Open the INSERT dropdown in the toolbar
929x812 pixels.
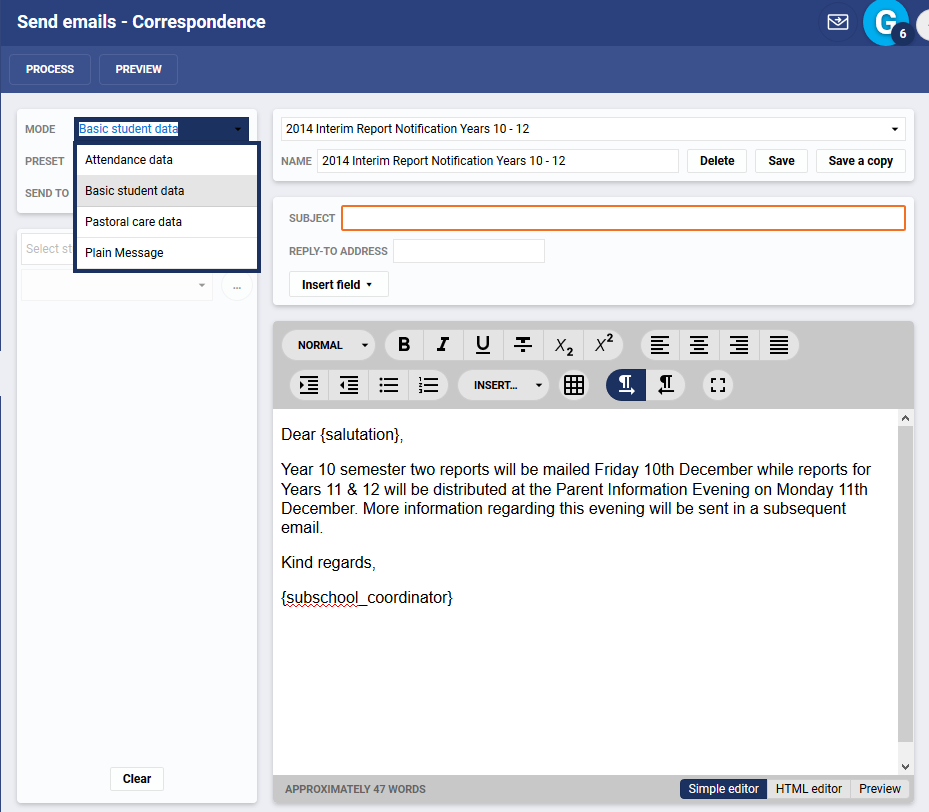coord(503,385)
